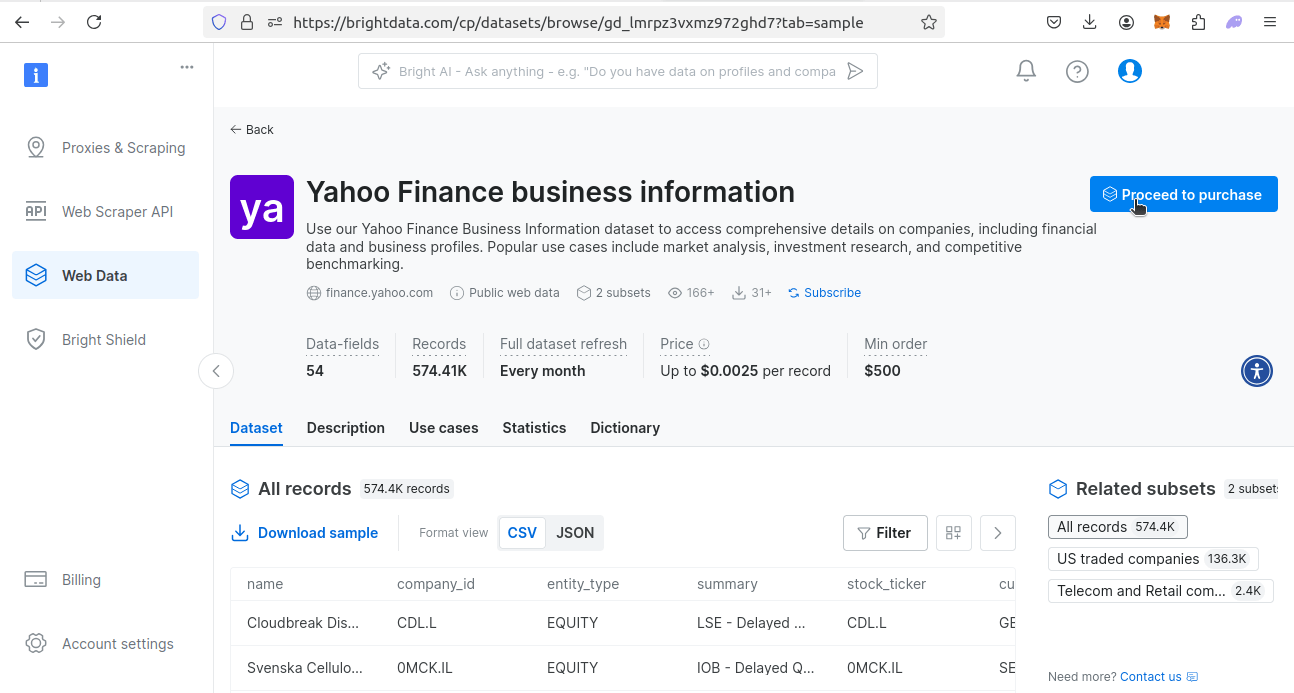Open the user account avatar icon
The image size is (1294, 693).
coord(1130,71)
